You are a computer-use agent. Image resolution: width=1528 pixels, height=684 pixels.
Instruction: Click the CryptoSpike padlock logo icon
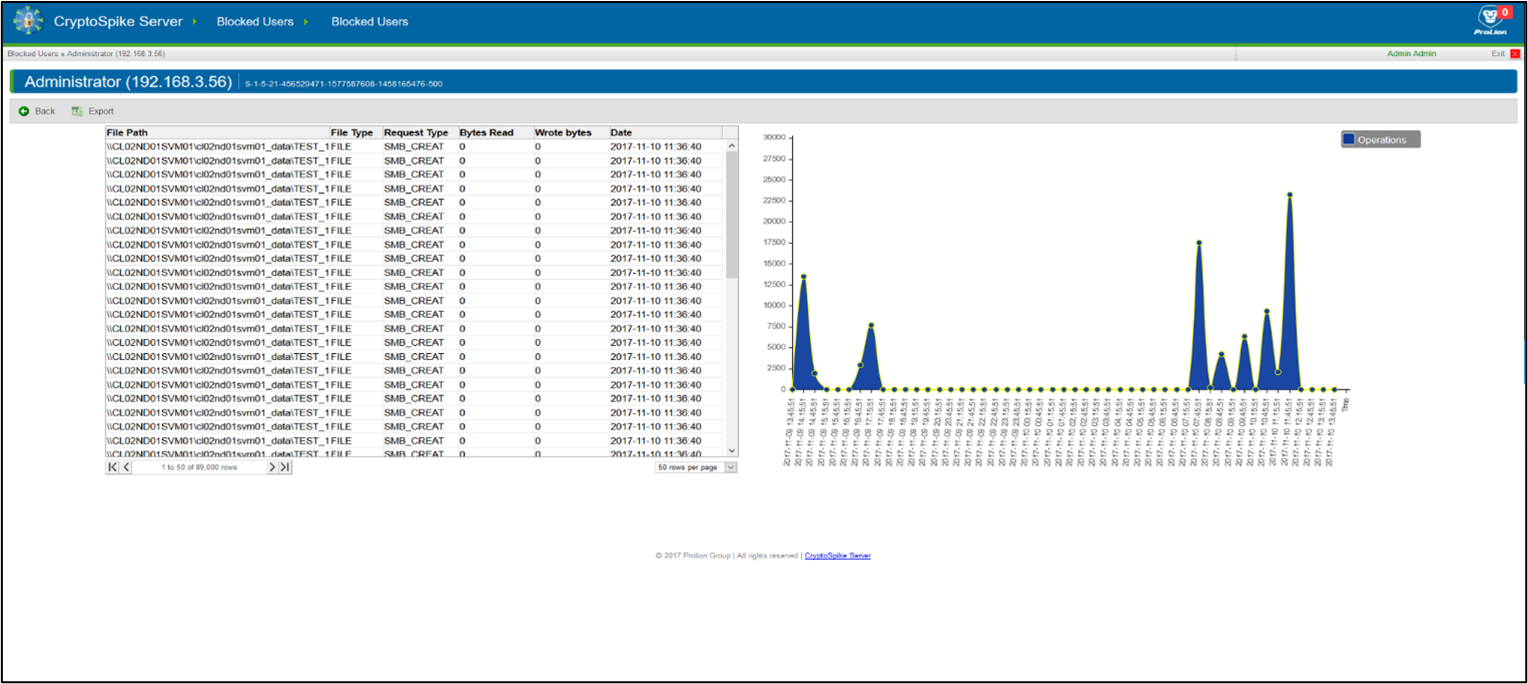pyautogui.click(x=28, y=21)
